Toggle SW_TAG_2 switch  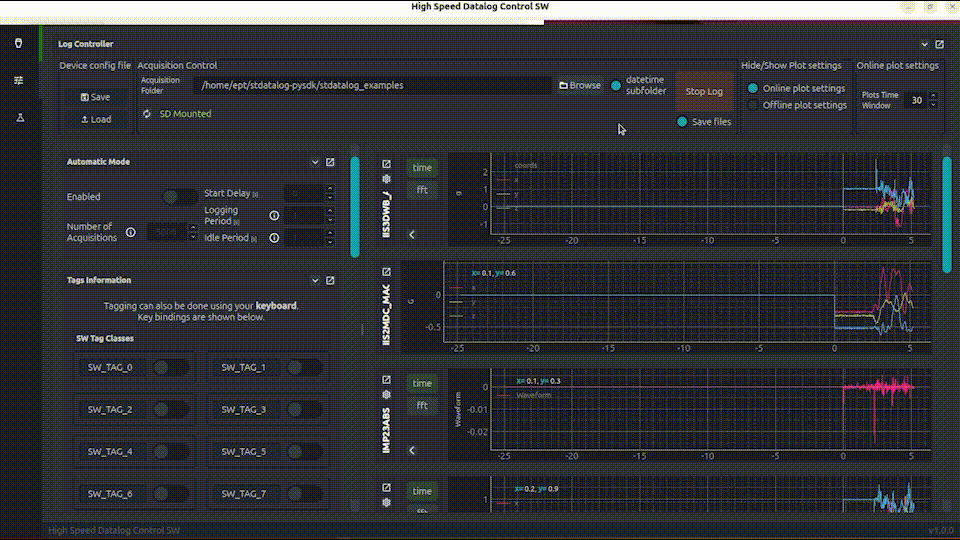coord(170,410)
